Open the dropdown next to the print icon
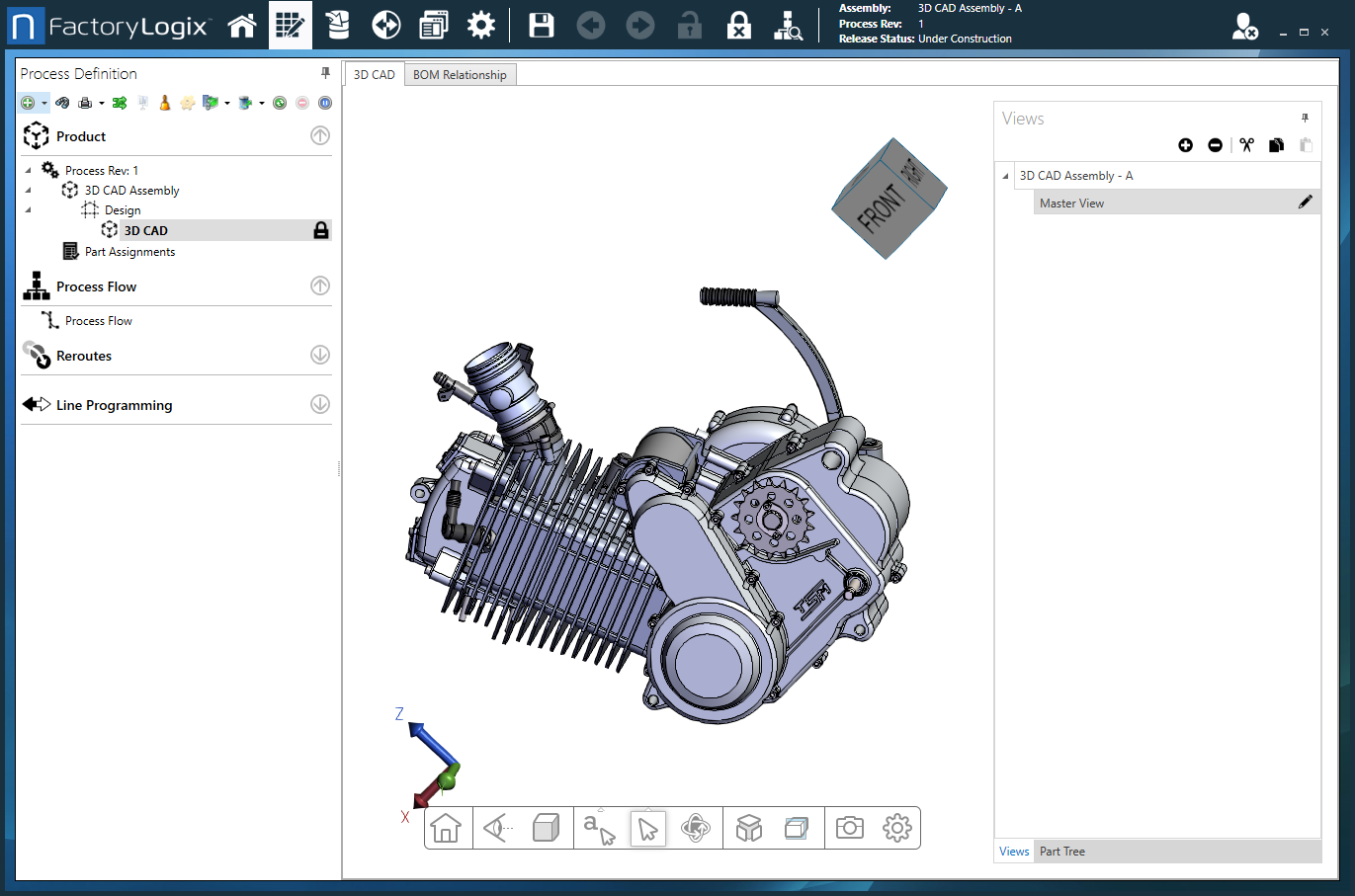 click(102, 102)
